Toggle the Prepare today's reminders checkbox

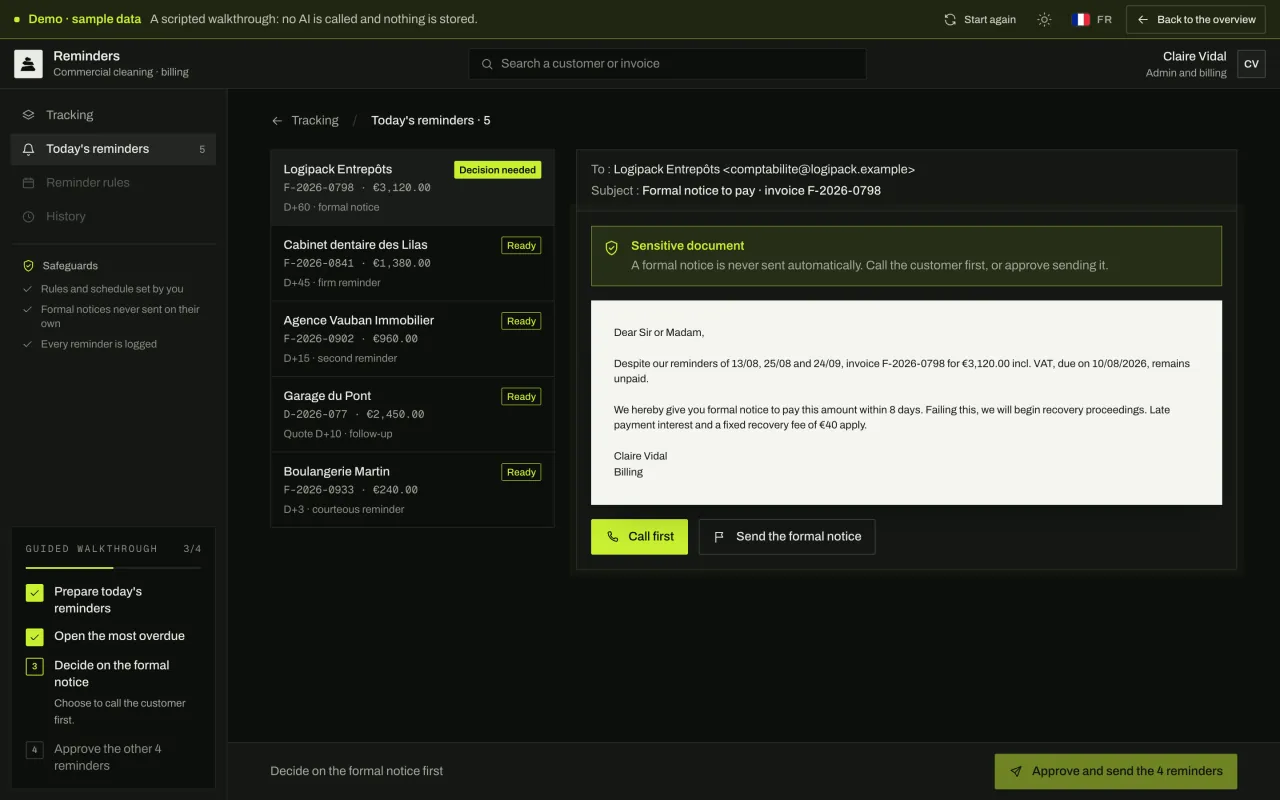pos(35,593)
